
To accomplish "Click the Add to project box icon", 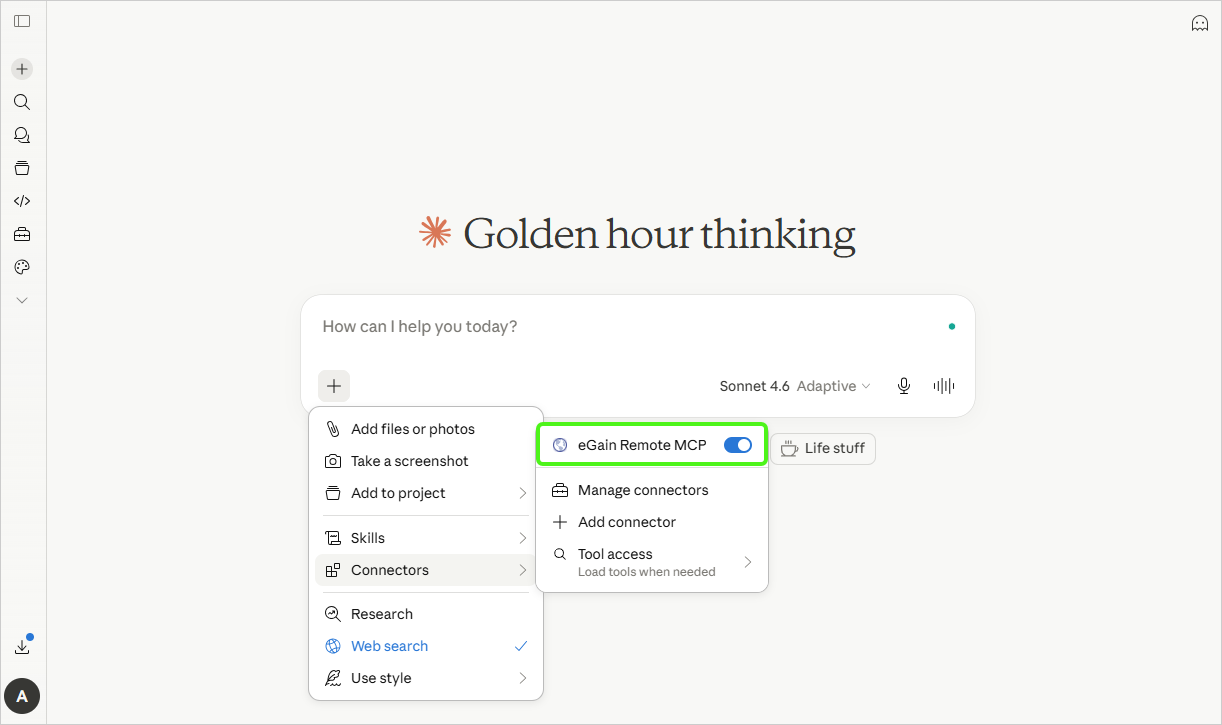I will (333, 493).
